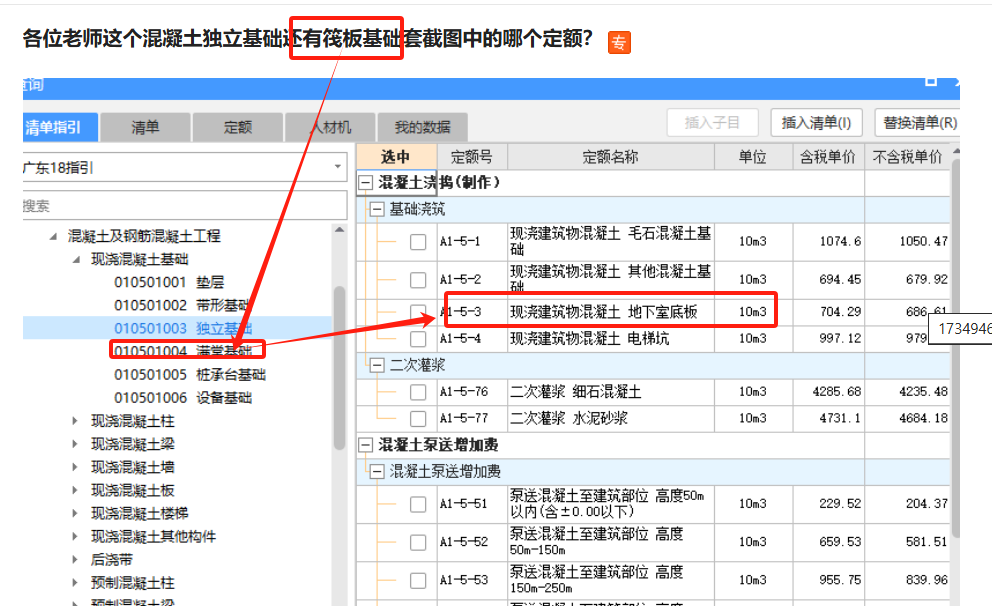
Task: Open the 我的数据 tab
Action: point(422,127)
